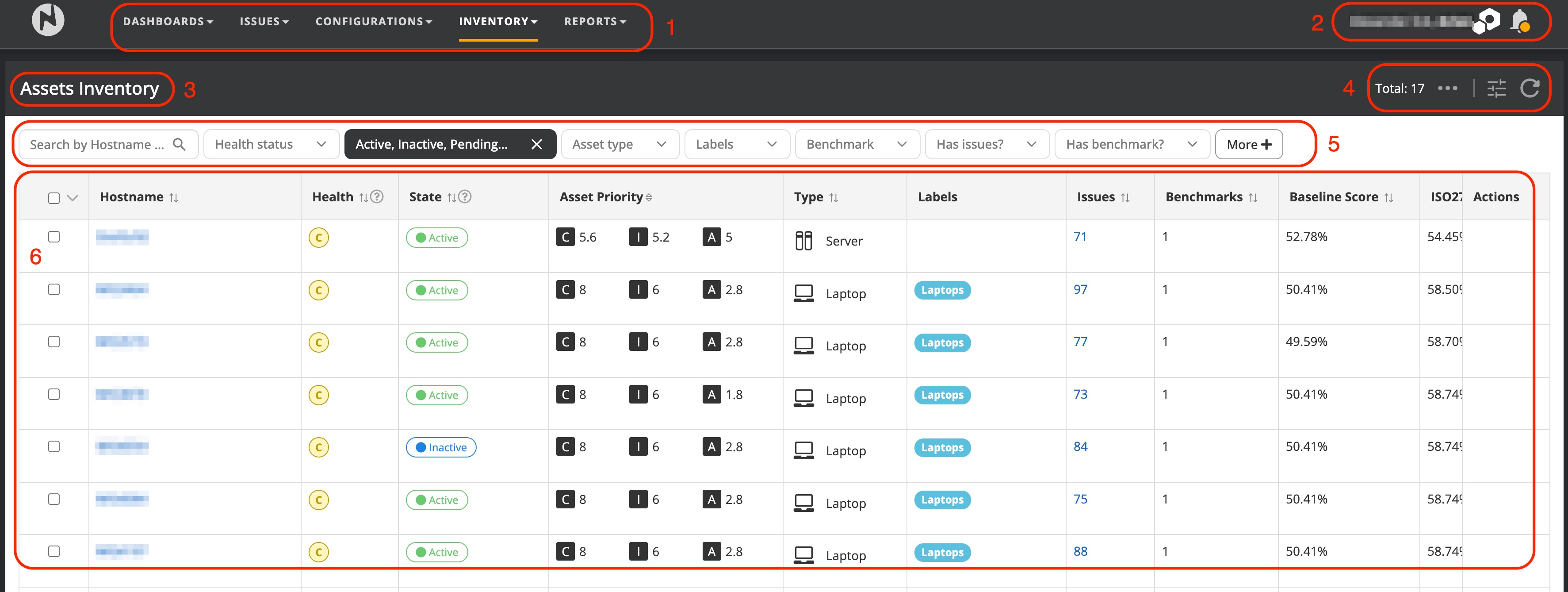1568x592 pixels.
Task: Open the column settings sliders icon
Action: [1496, 88]
